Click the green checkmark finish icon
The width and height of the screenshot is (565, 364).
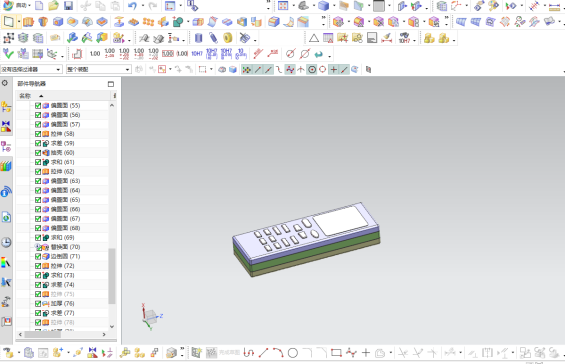[x=8, y=54]
